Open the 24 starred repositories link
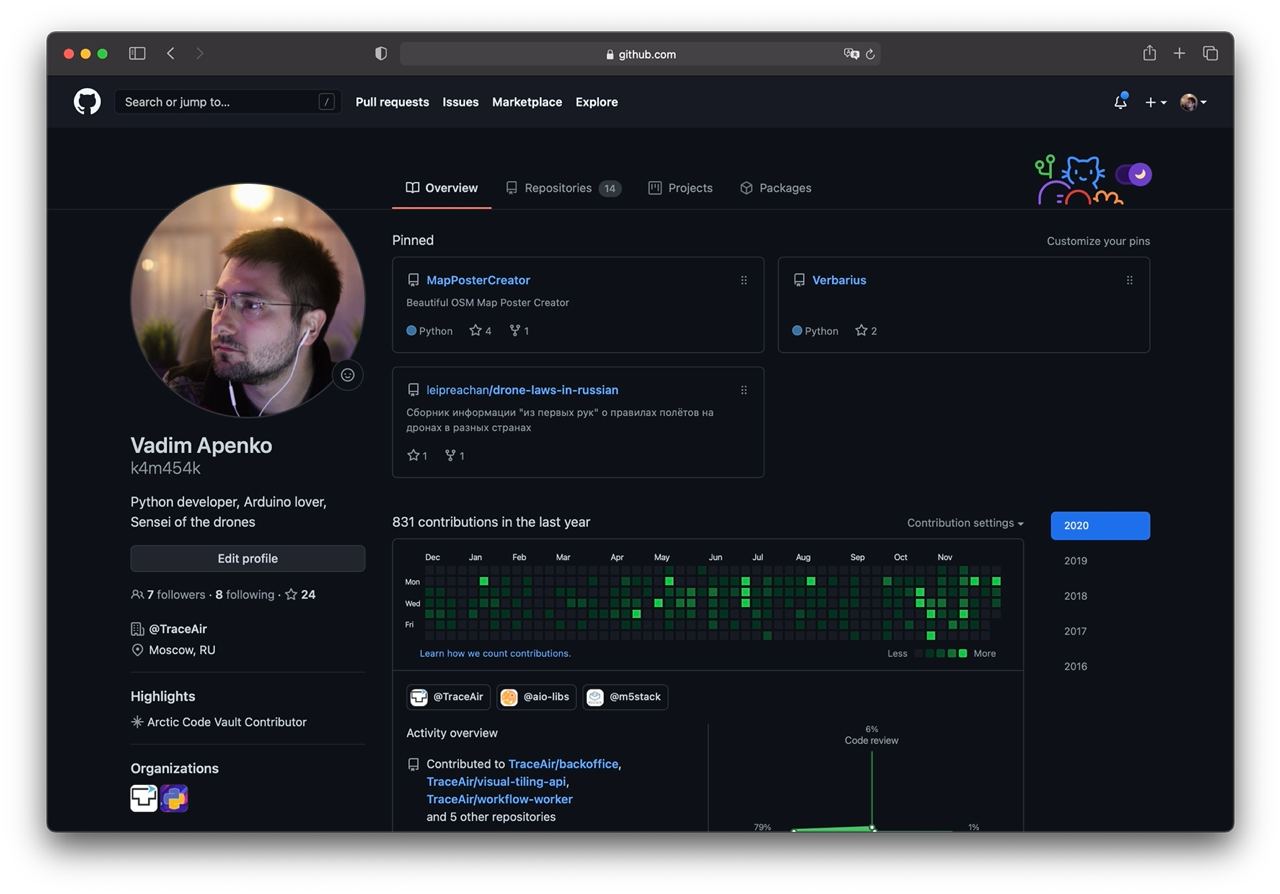This screenshot has height=894, width=1280. click(300, 595)
